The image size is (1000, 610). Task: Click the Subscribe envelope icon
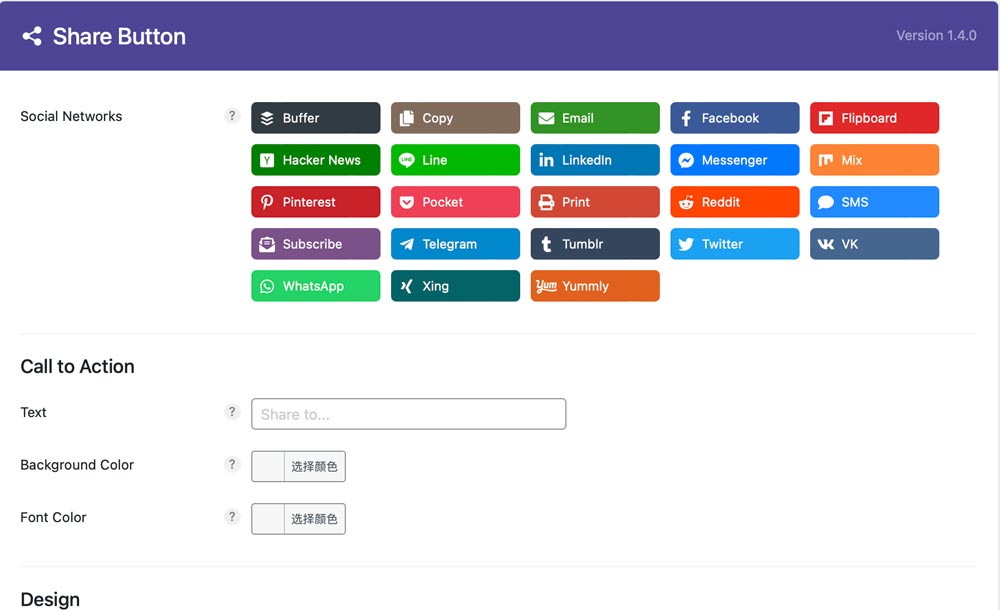[267, 244]
